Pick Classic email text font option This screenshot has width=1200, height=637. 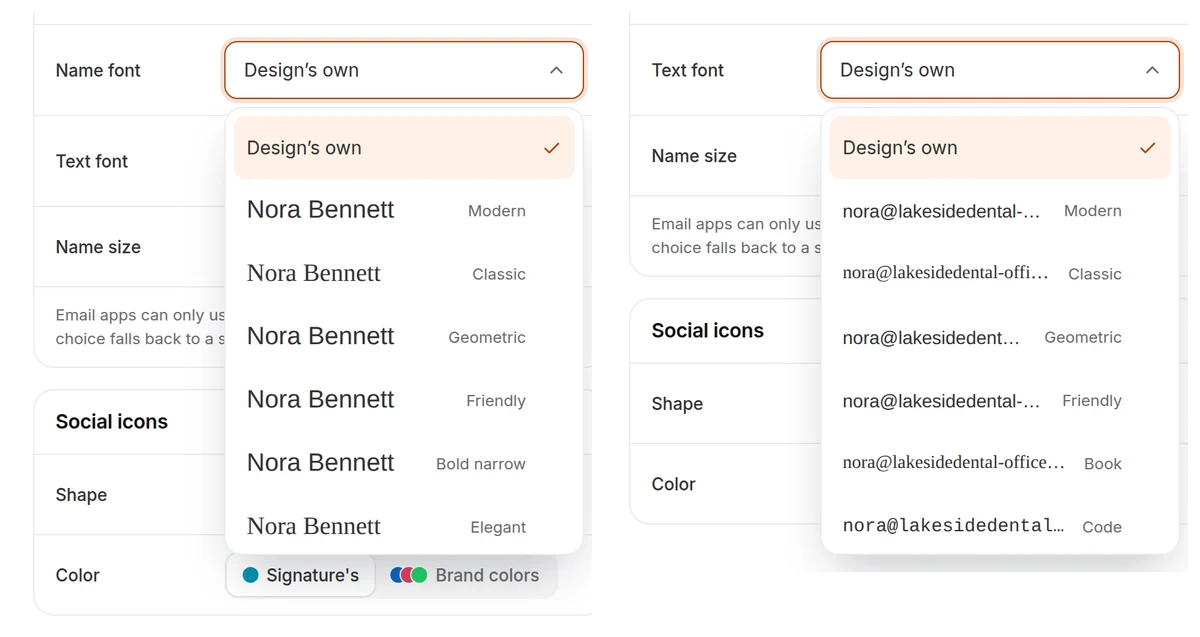(1000, 274)
